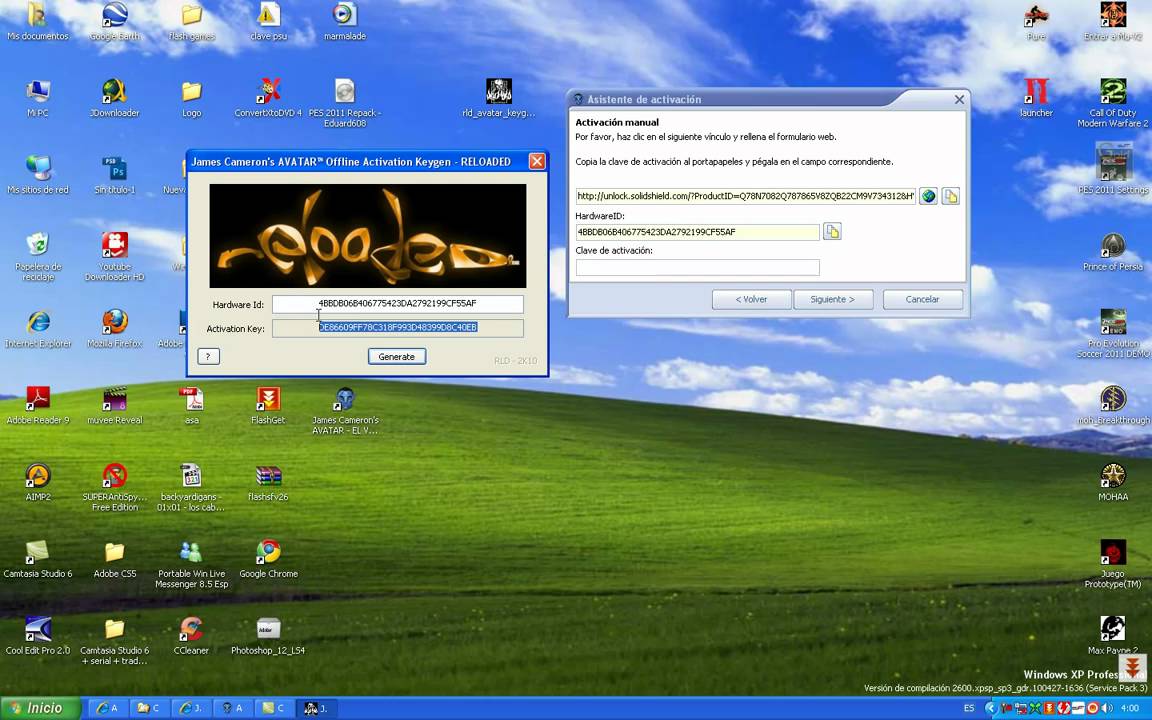Image resolution: width=1152 pixels, height=720 pixels.
Task: Select the Google Earth desktop icon
Action: click(115, 21)
